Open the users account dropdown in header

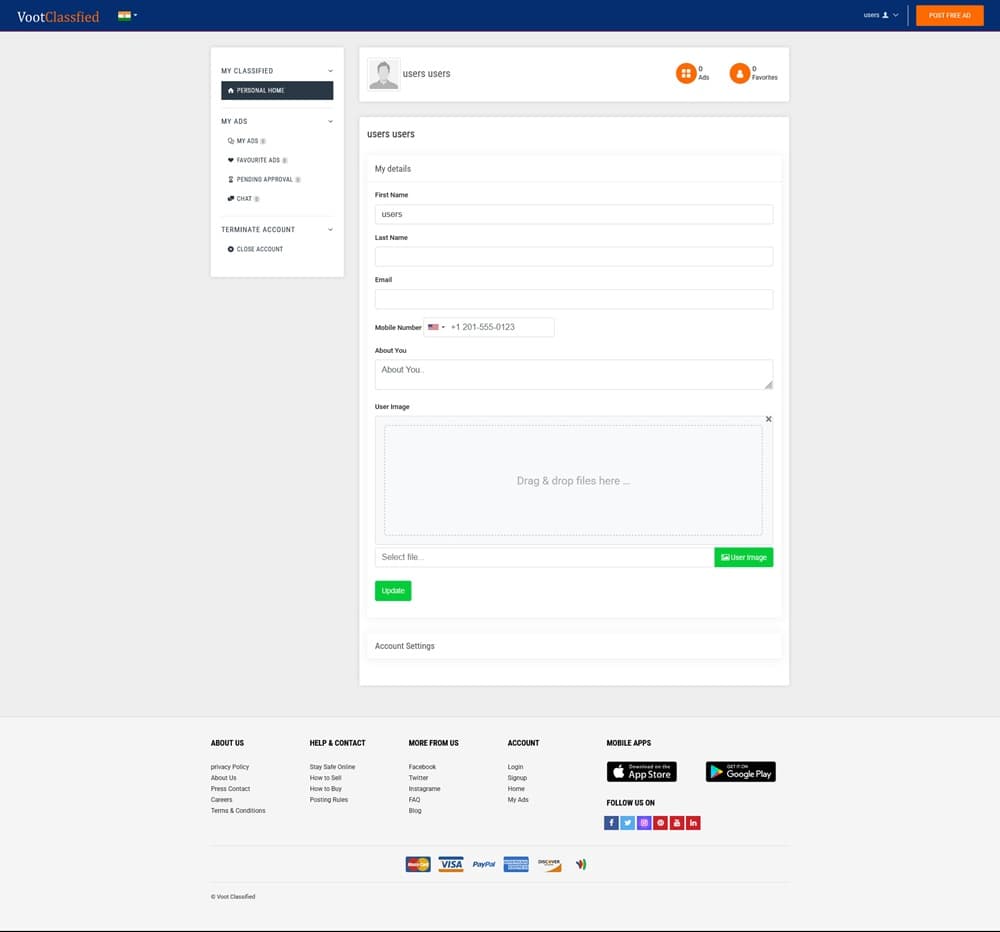pyautogui.click(x=880, y=15)
